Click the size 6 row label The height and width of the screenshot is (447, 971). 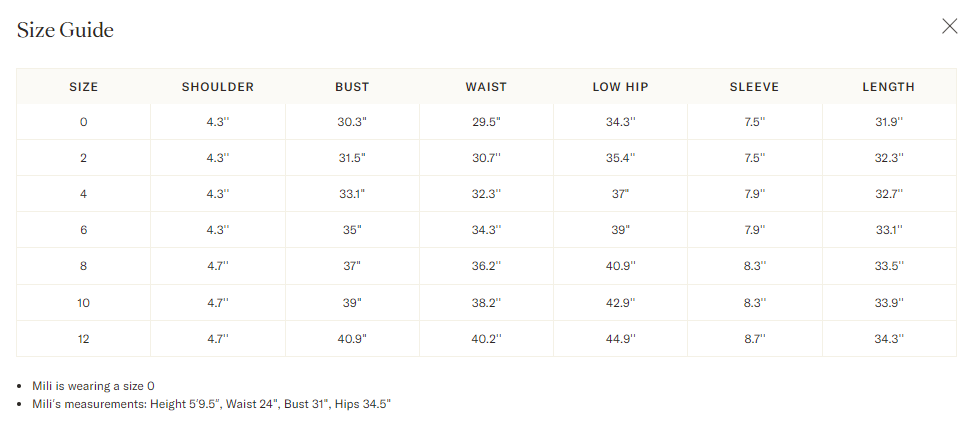click(84, 230)
